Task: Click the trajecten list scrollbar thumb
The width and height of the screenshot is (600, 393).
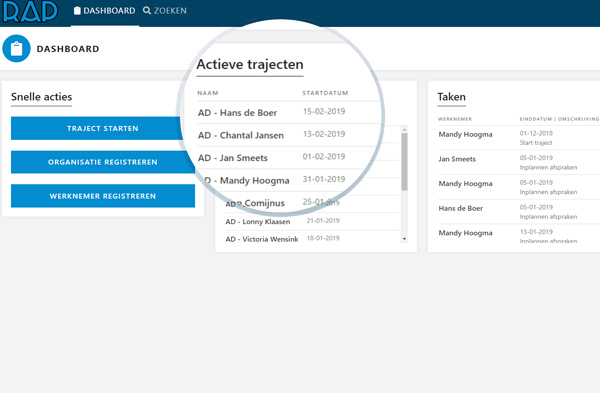Action: 404,161
